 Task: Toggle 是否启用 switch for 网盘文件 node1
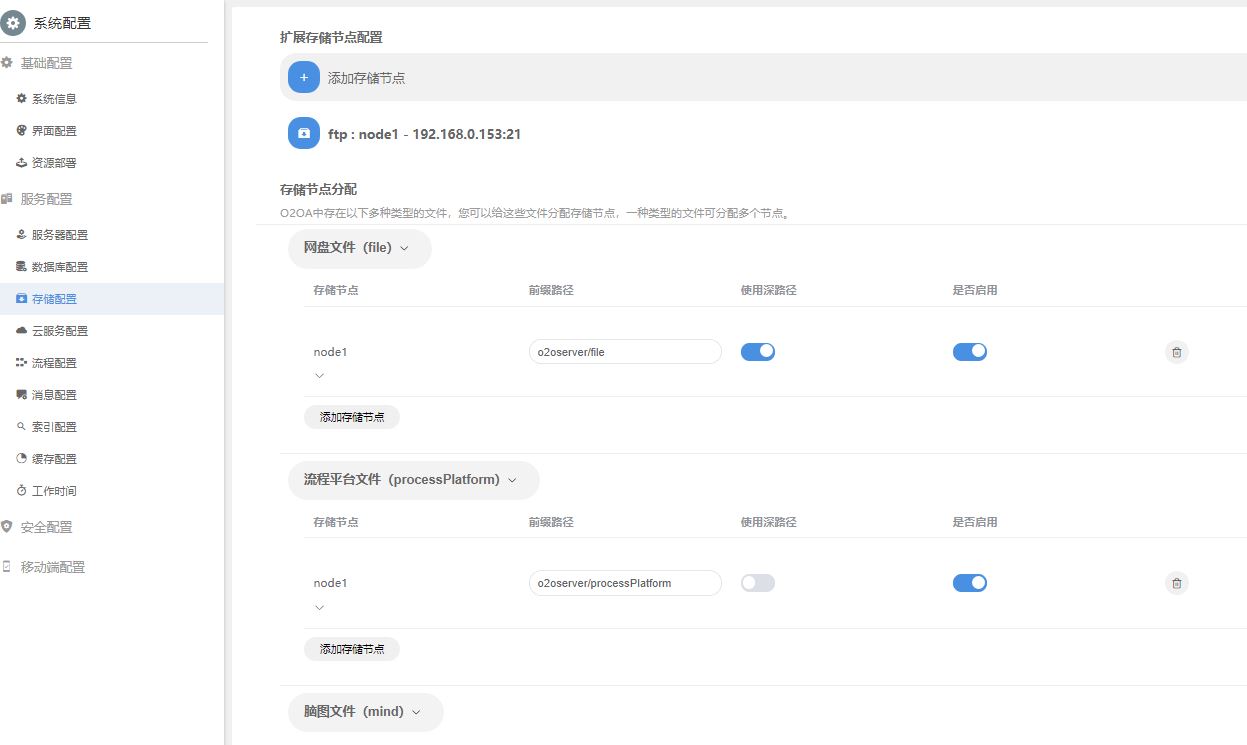click(970, 352)
